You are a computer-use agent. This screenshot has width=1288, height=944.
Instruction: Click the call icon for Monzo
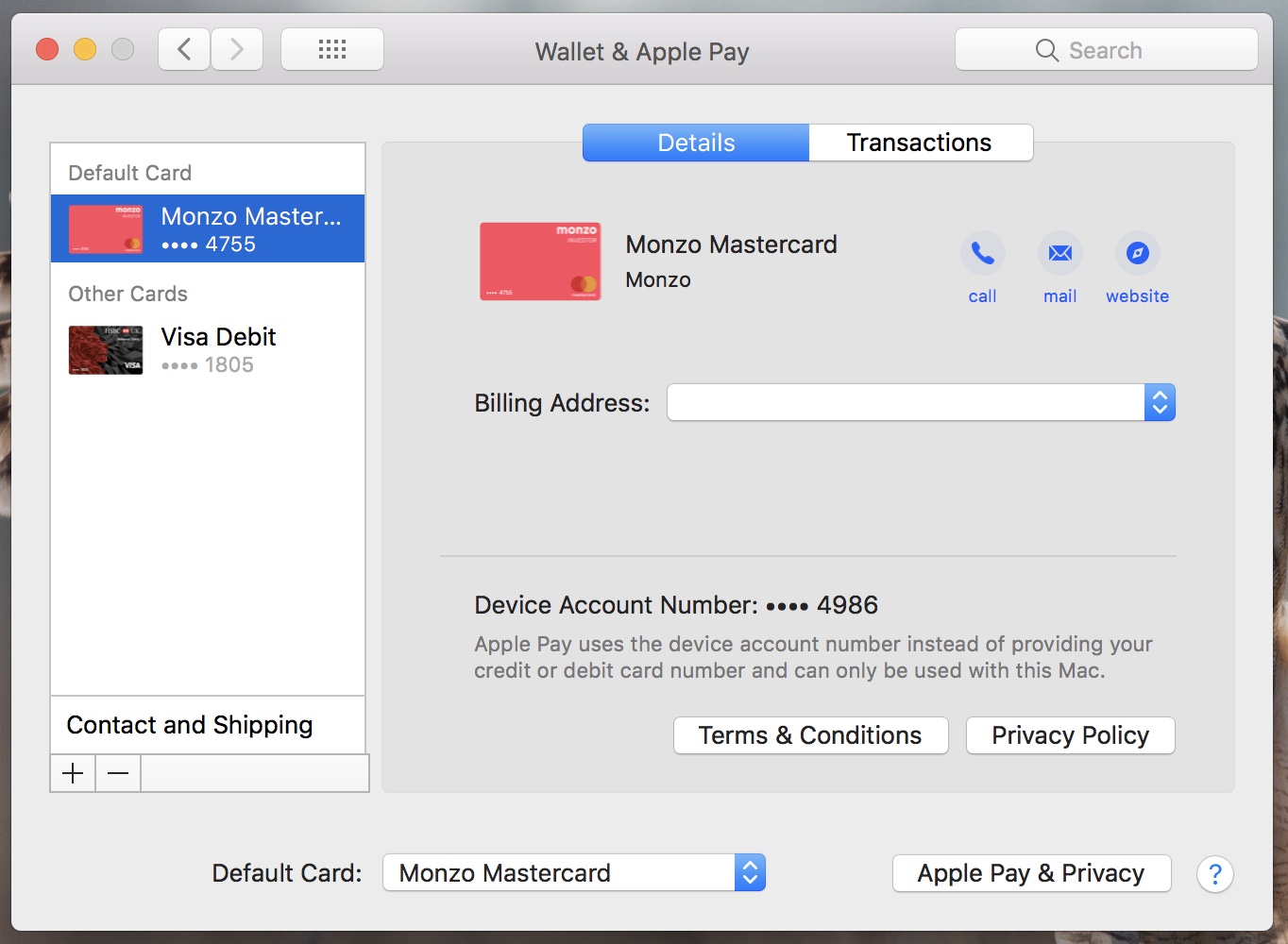982,253
